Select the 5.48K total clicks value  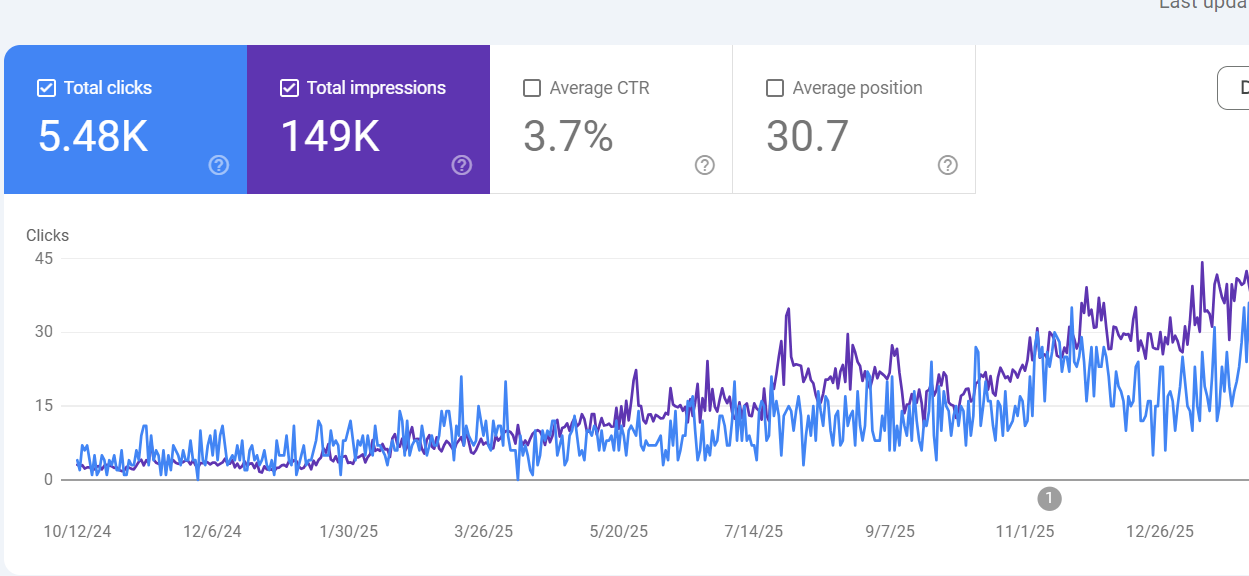pos(93,136)
